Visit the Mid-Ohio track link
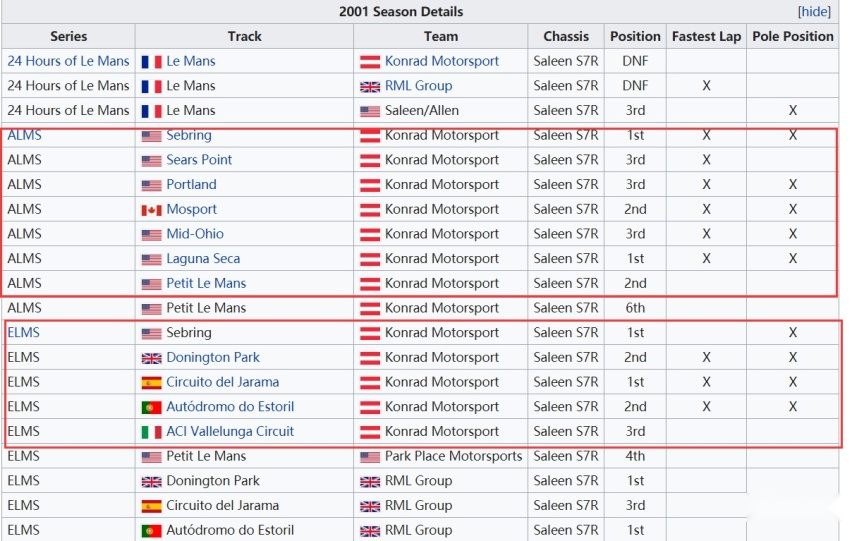 click(195, 234)
